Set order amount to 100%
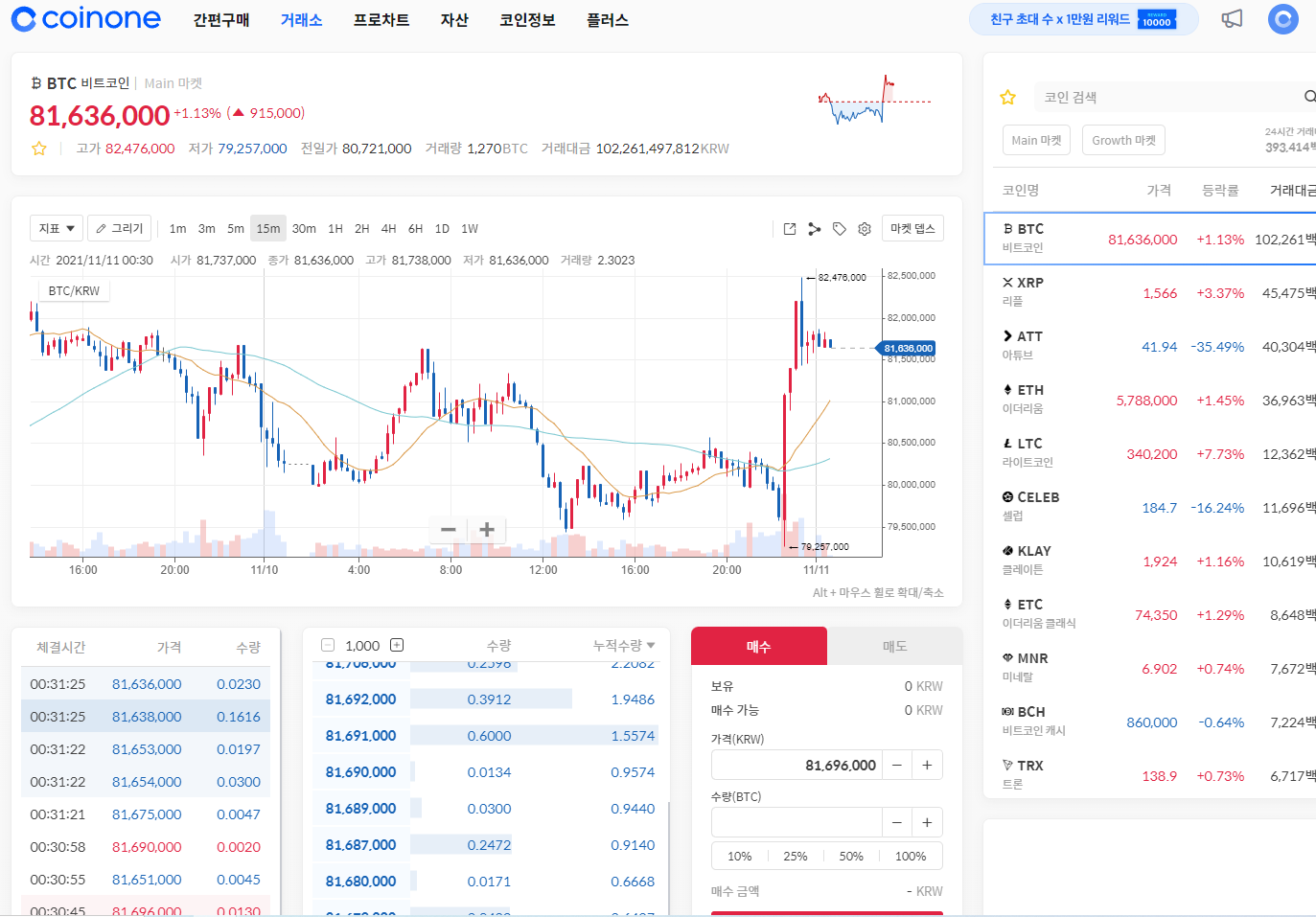This screenshot has width=1316, height=917. point(911,856)
